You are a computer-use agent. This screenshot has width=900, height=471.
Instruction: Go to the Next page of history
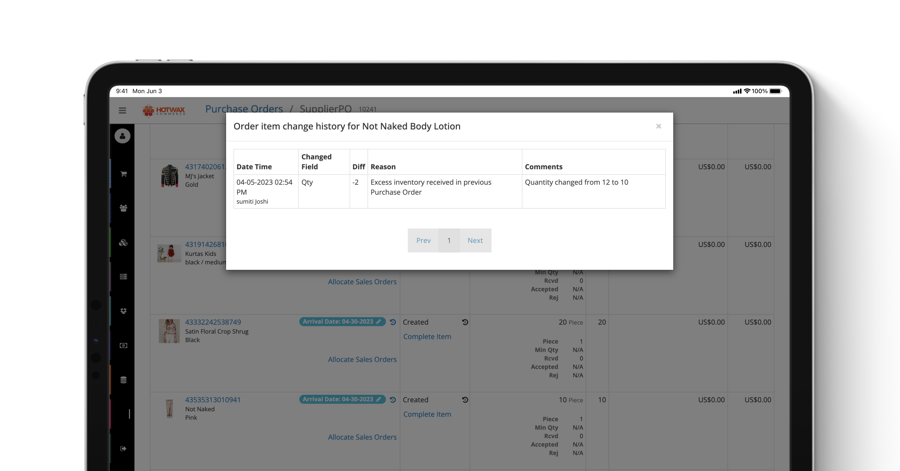pos(475,240)
